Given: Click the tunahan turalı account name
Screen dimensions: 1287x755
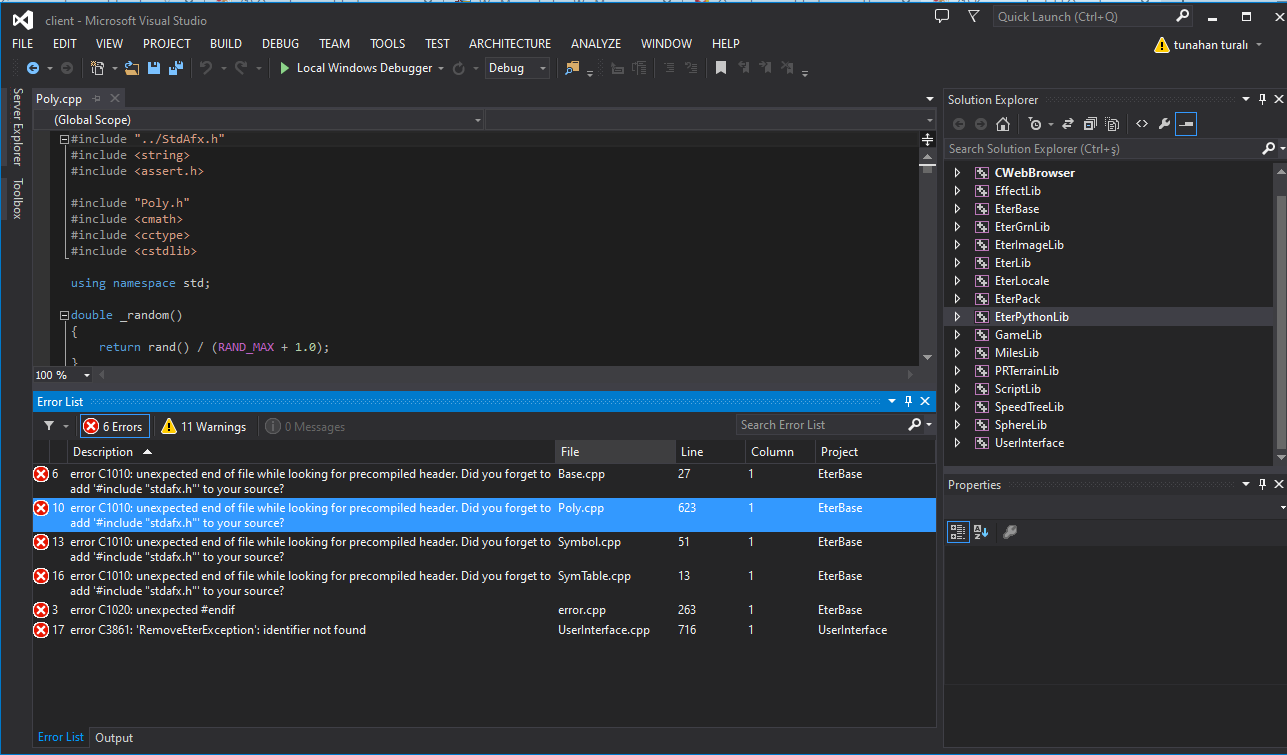Looking at the screenshot, I should (1212, 44).
